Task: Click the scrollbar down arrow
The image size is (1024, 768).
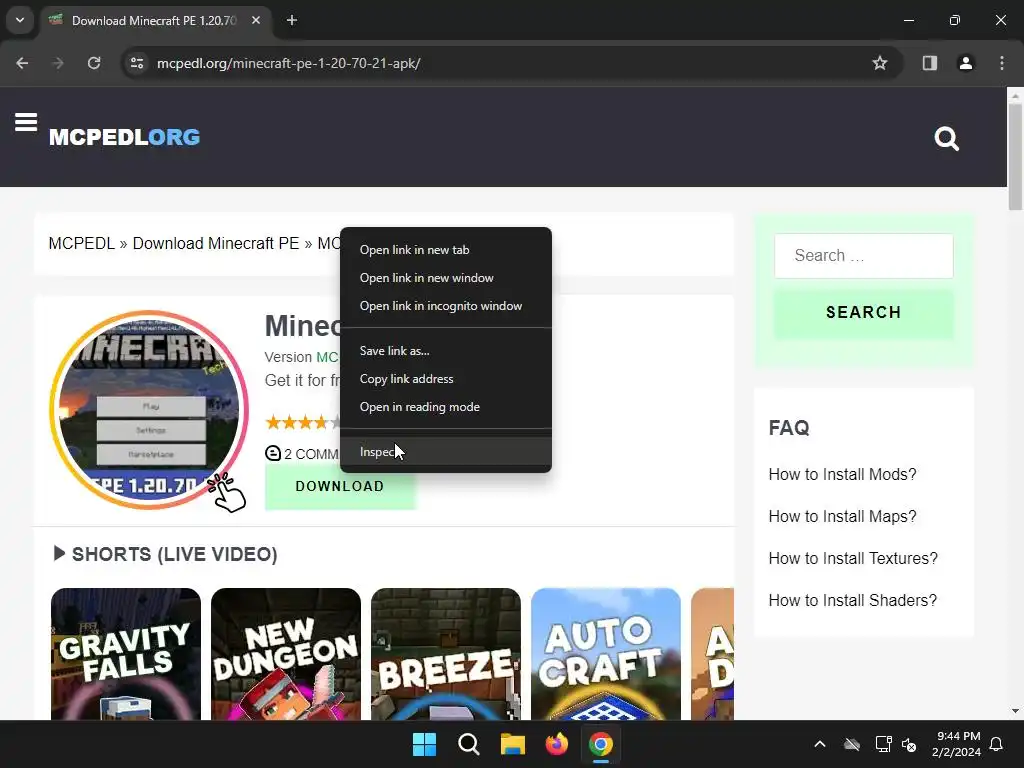Action: (x=1015, y=711)
